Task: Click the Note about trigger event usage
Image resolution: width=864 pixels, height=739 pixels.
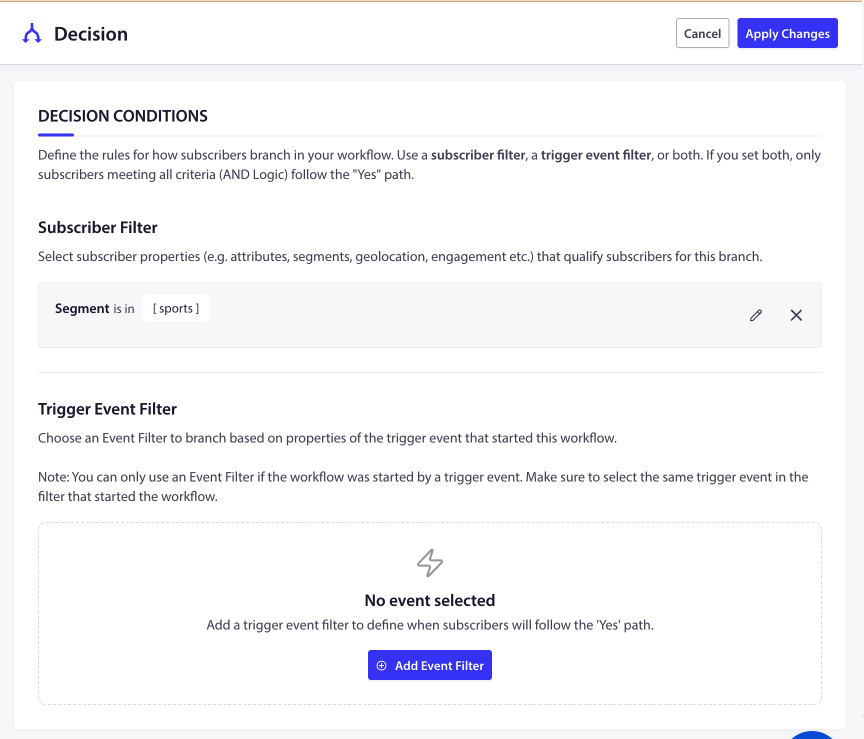Action: [422, 486]
